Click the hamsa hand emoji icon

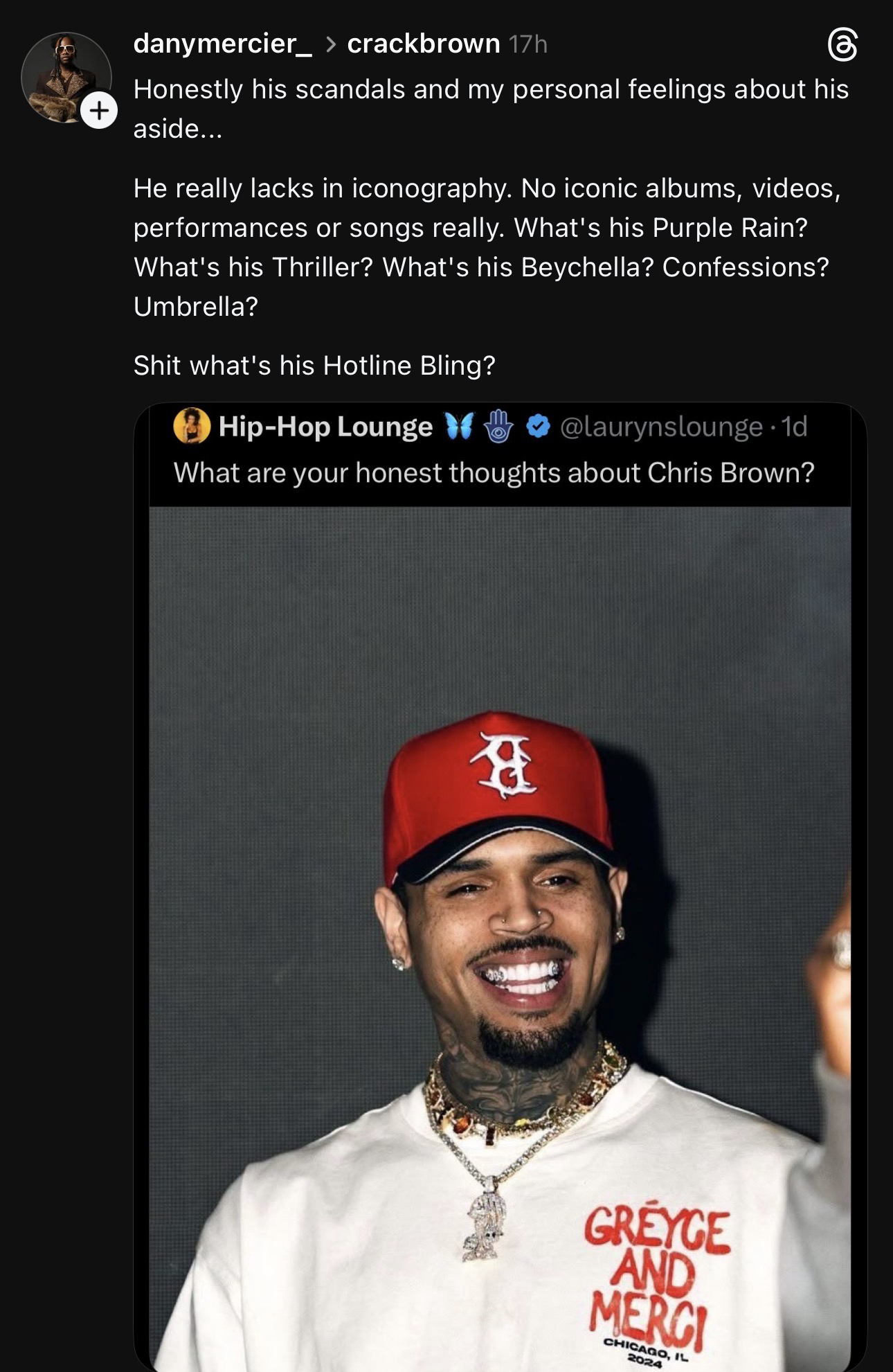(x=498, y=426)
